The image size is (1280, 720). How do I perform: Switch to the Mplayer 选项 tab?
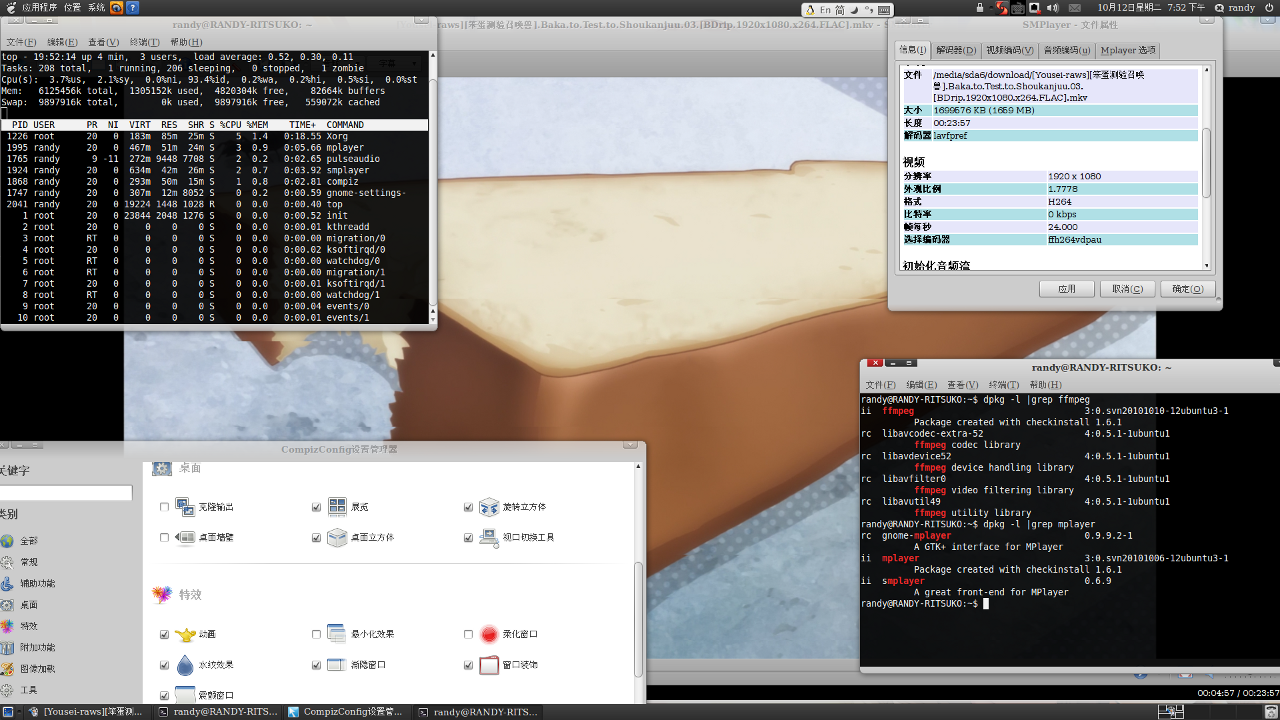[1128, 50]
